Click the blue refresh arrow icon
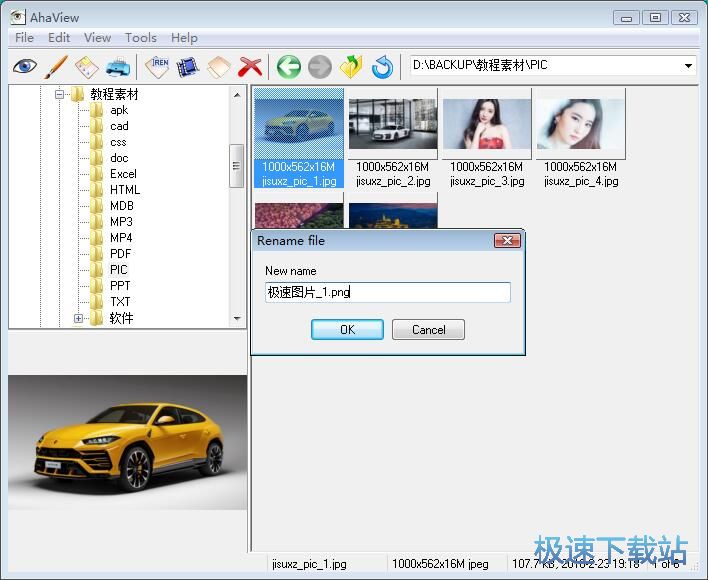The width and height of the screenshot is (708, 580). 382,67
